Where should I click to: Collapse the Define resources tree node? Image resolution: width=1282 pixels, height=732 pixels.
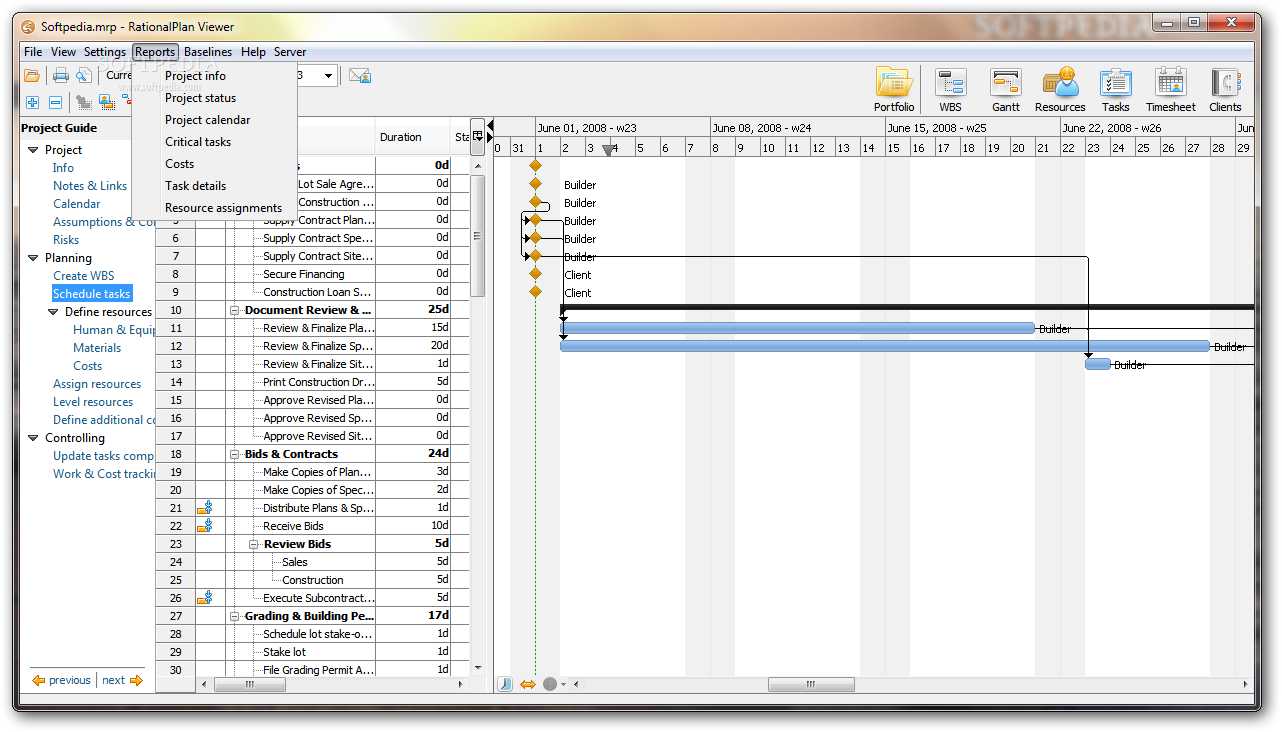[53, 312]
